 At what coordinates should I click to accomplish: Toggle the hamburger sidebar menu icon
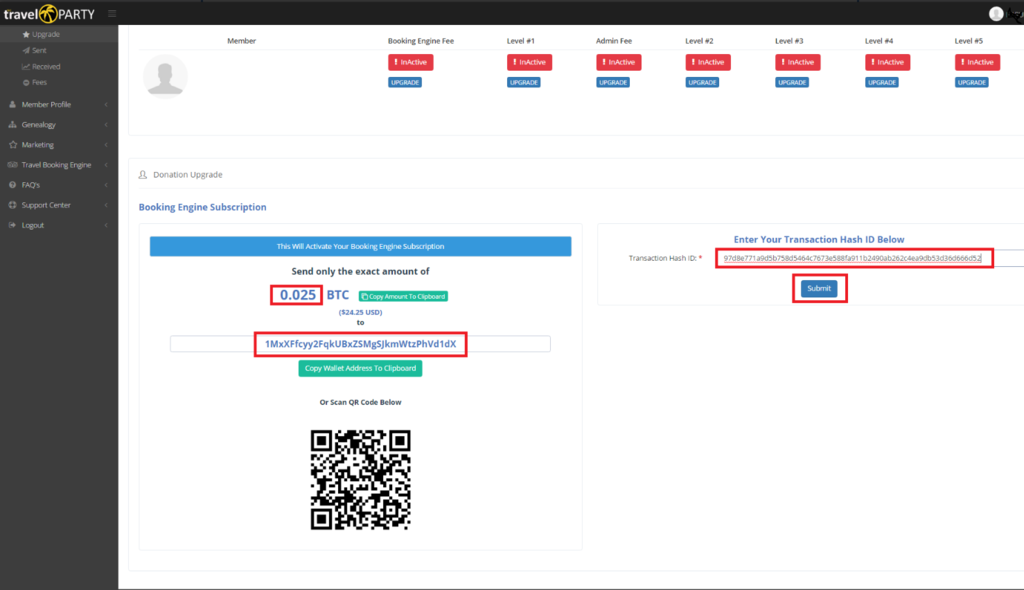click(x=112, y=13)
